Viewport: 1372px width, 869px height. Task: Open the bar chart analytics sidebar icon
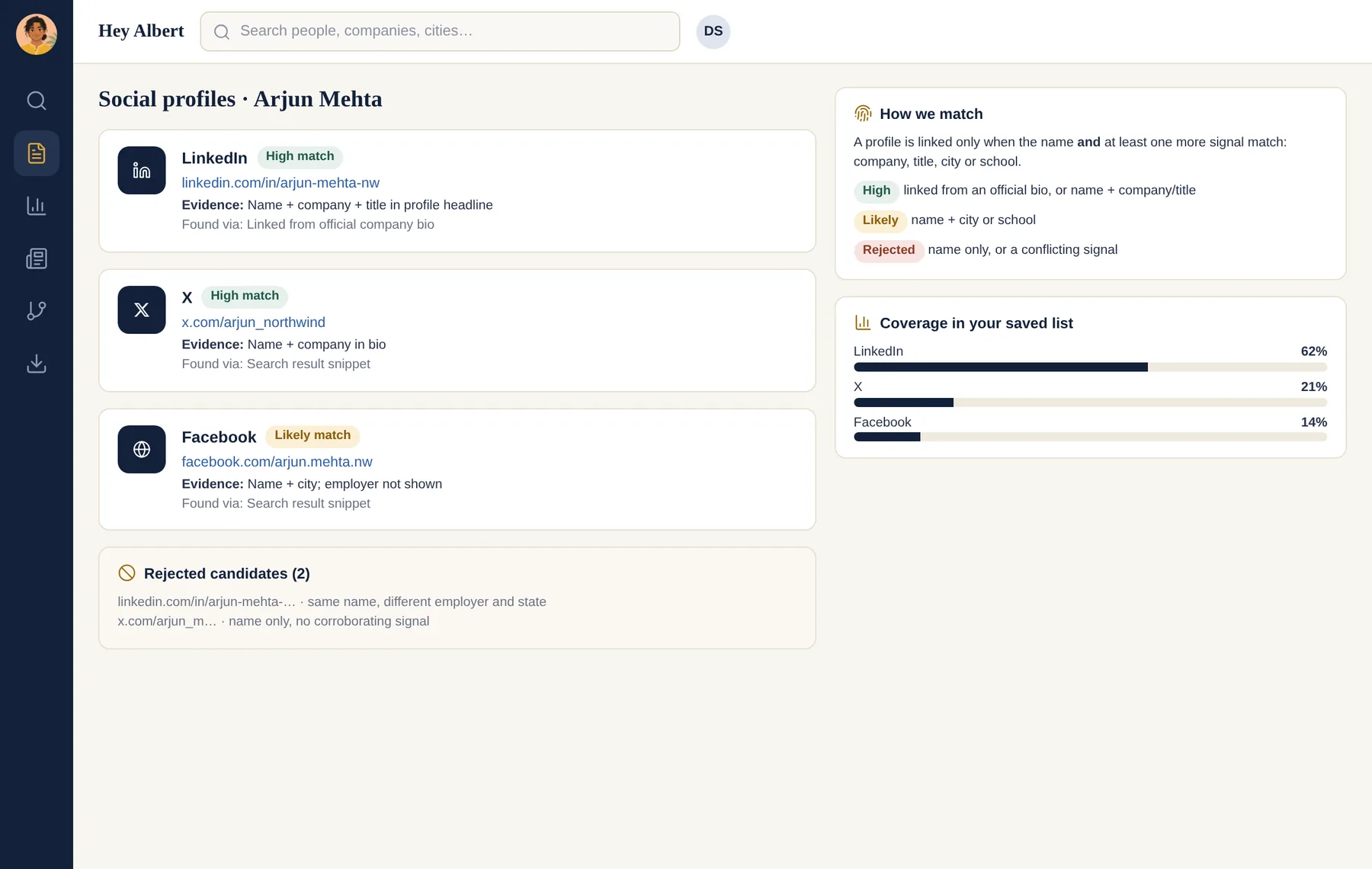point(37,206)
